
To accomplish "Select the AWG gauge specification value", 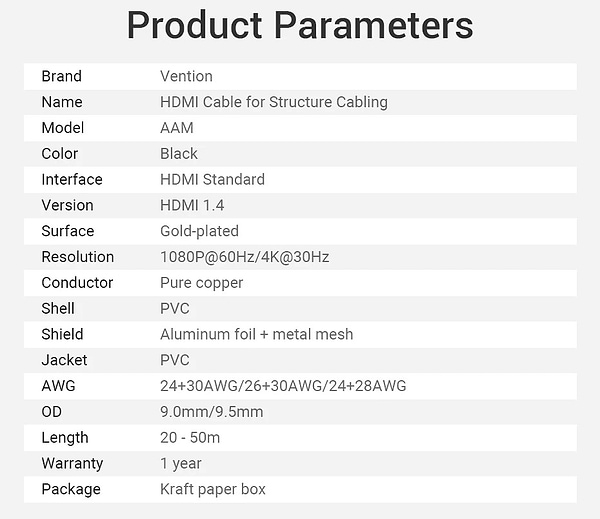I will [283, 386].
